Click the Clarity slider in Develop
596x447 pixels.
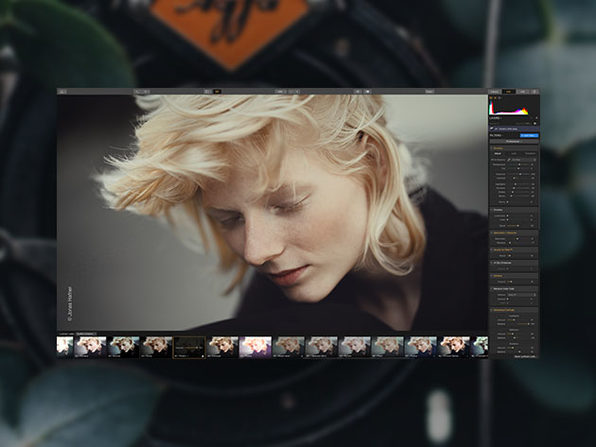point(518,202)
